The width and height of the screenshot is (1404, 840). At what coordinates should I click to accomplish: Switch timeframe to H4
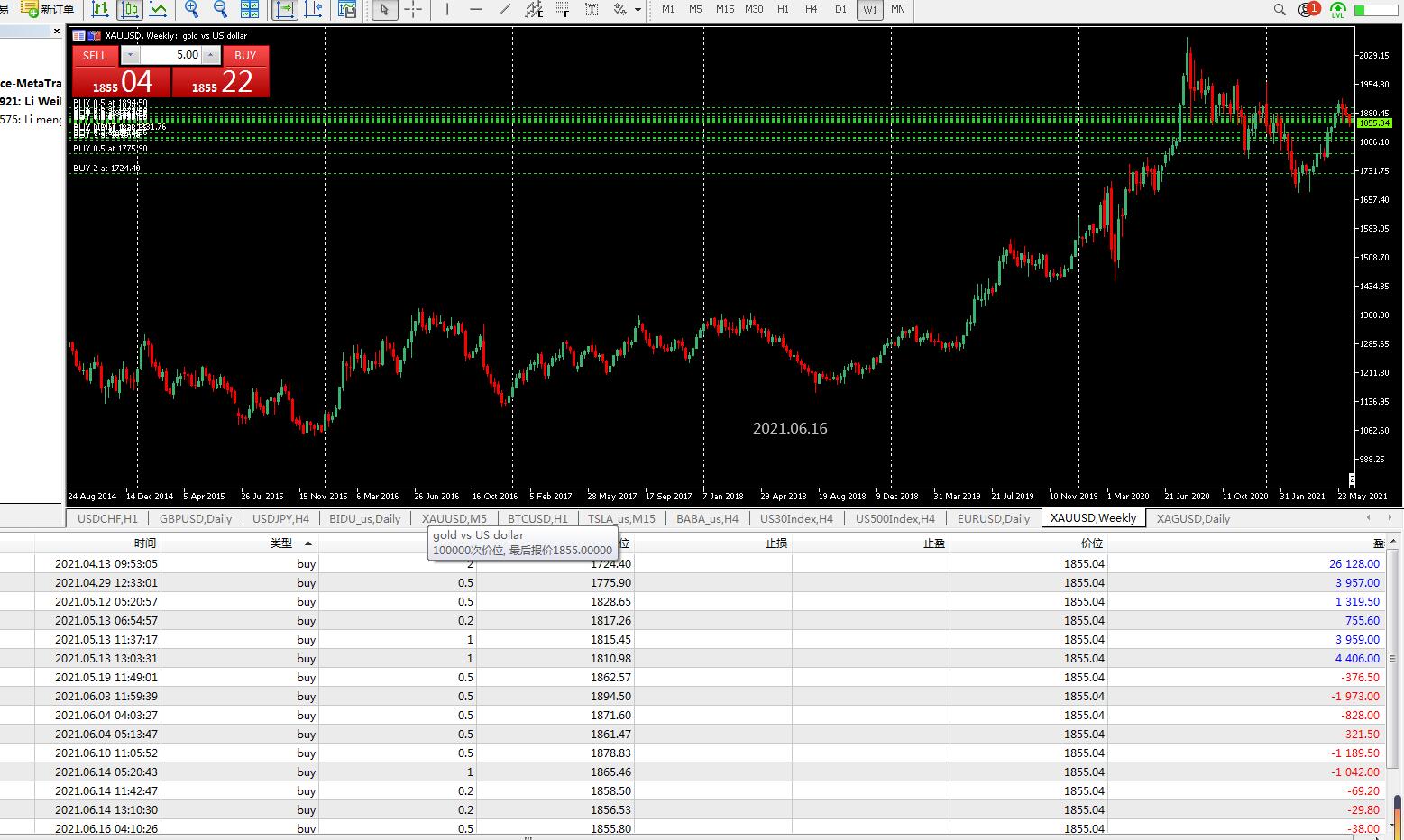(x=812, y=10)
